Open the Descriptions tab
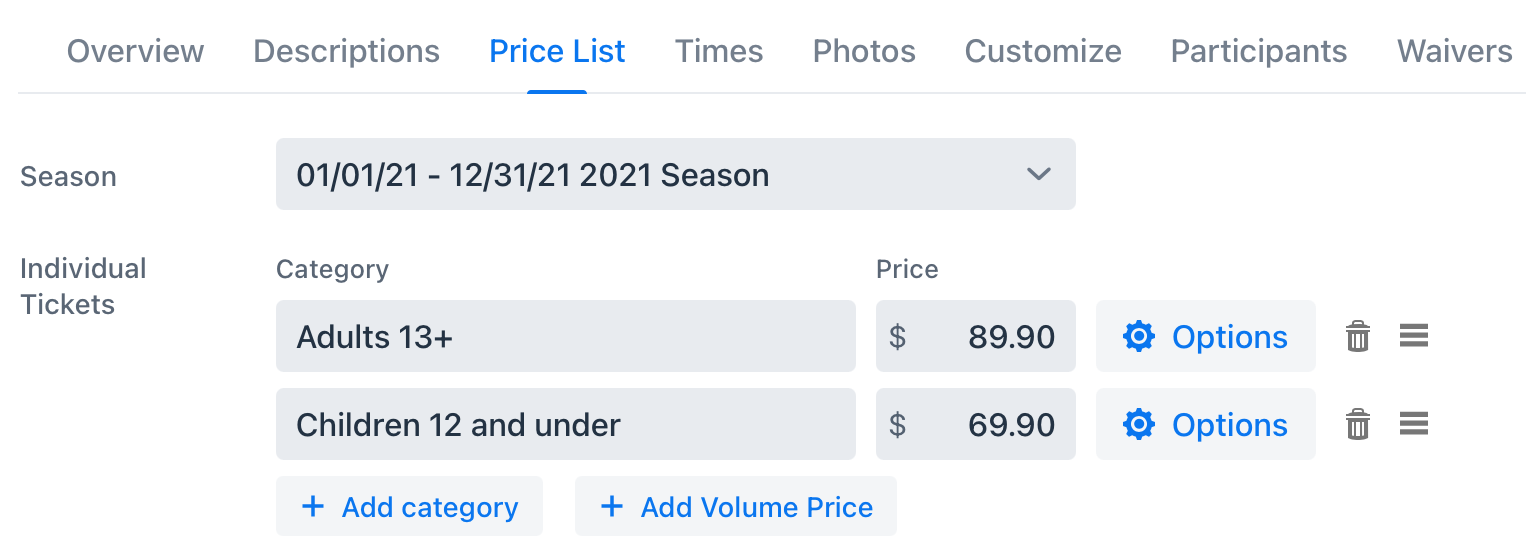Image resolution: width=1526 pixels, height=546 pixels. point(346,51)
